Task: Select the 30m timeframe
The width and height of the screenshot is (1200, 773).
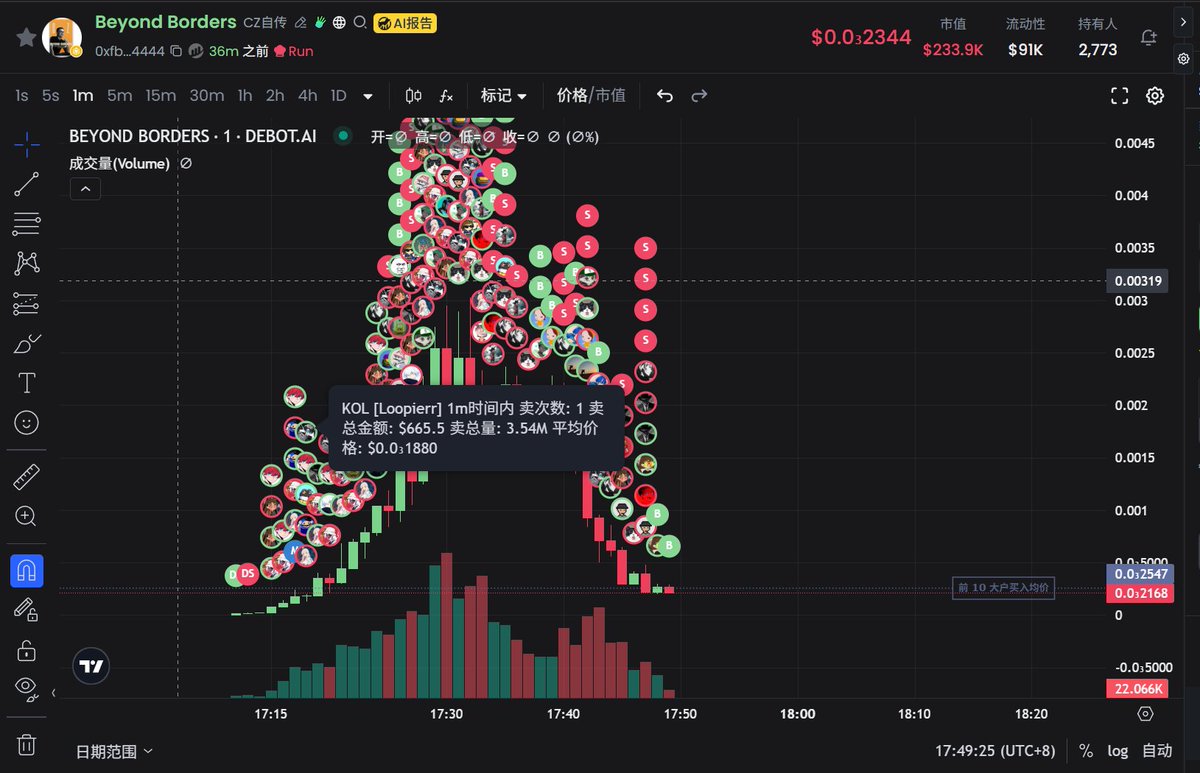Action: point(206,96)
